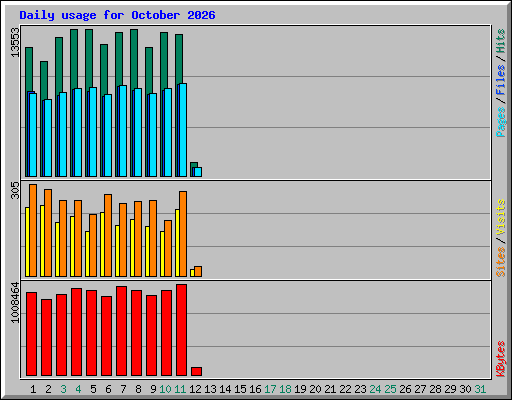Click green day 17 on the x-axis
The width and height of the screenshot is (512, 400).
click(x=270, y=389)
